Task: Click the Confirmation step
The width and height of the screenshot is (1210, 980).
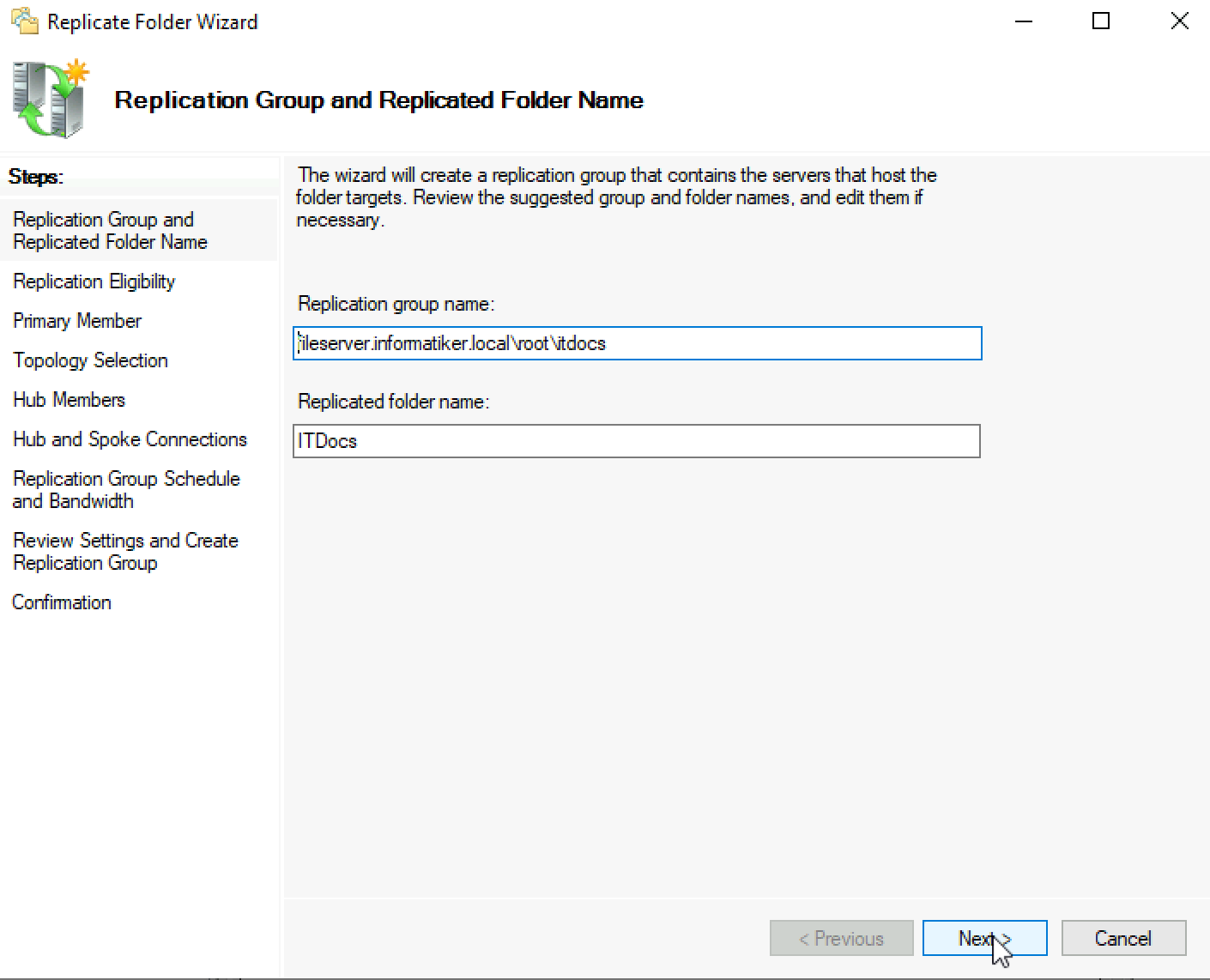Action: [x=62, y=602]
